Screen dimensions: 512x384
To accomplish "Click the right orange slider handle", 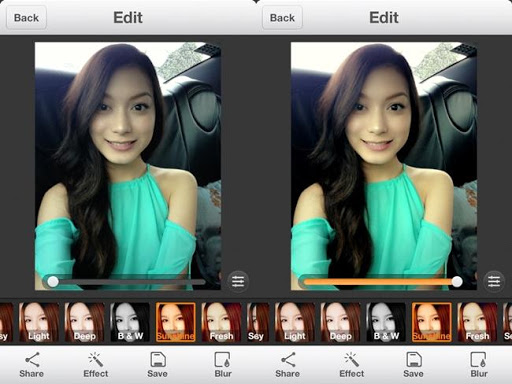I will pos(457,282).
